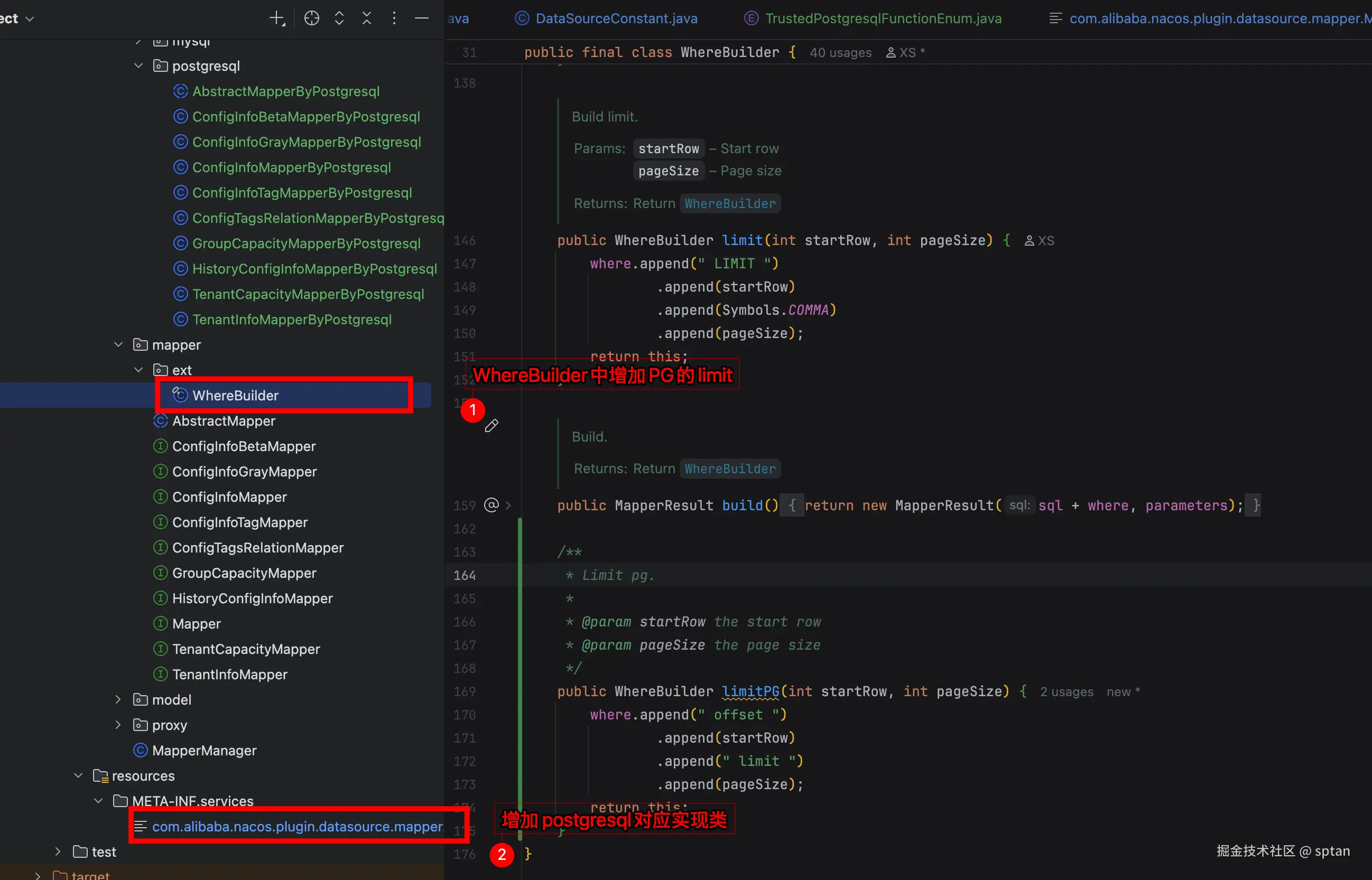Screen dimensions: 1372x880
Task: Click the Expand All icon
Action: pyautogui.click(x=339, y=18)
